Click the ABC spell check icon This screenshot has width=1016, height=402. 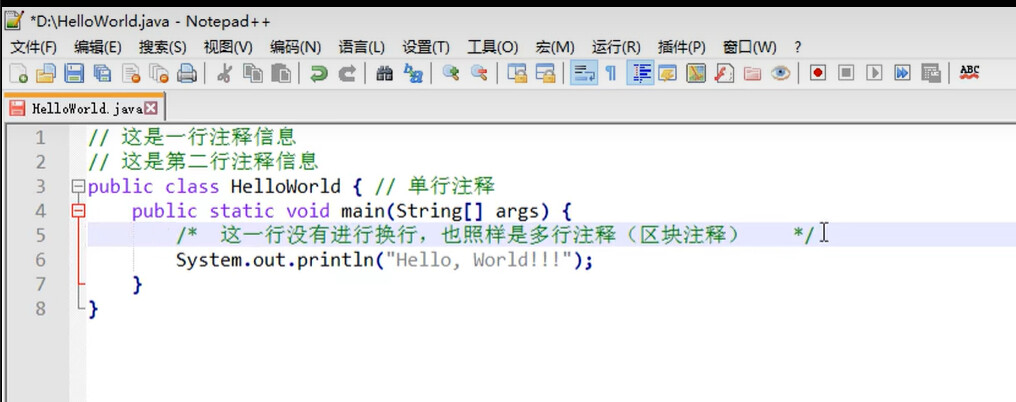point(969,73)
